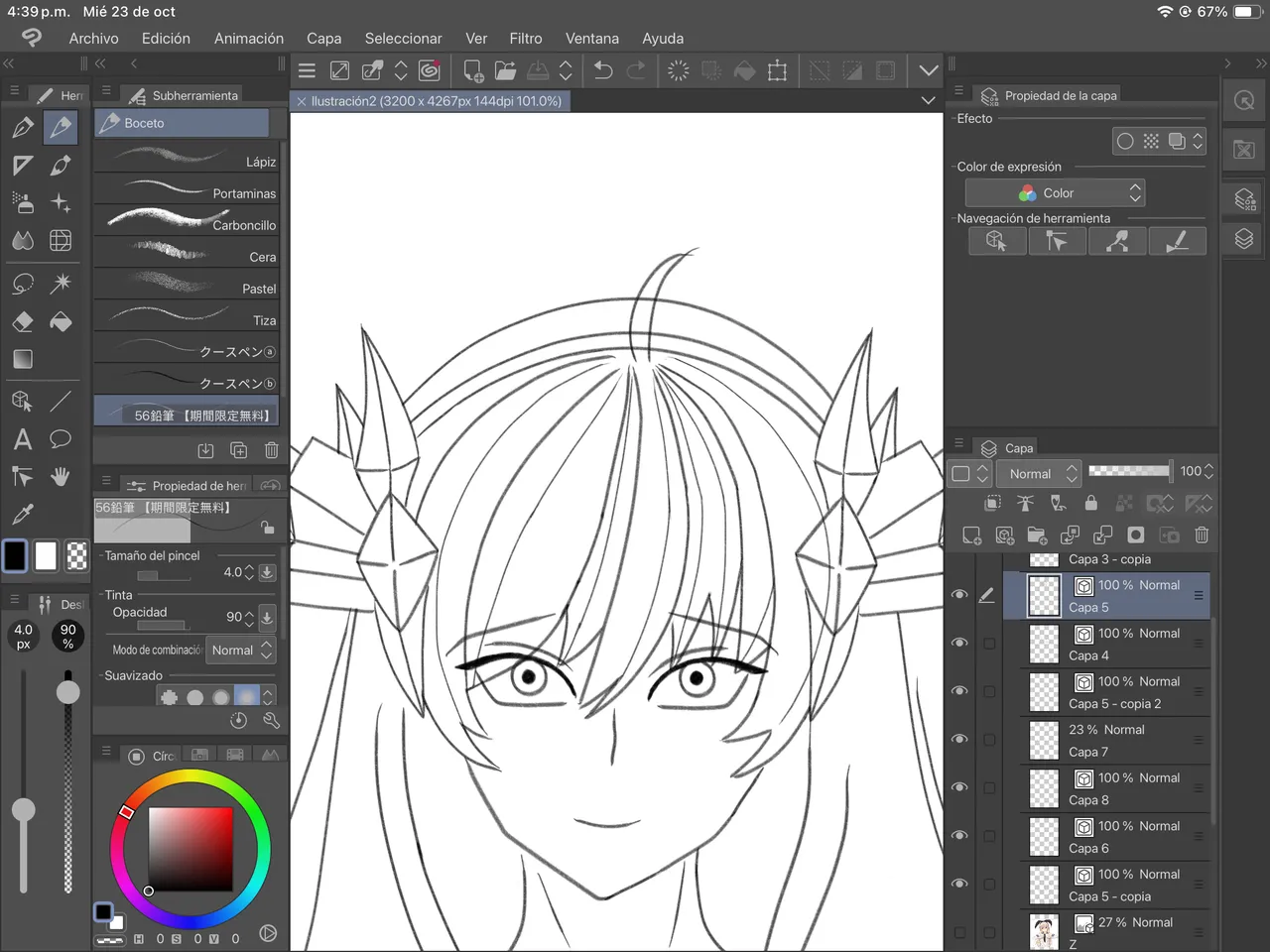Select the Capa 5 - copia layer thumbnail
This screenshot has height=952, width=1270.
1044,886
